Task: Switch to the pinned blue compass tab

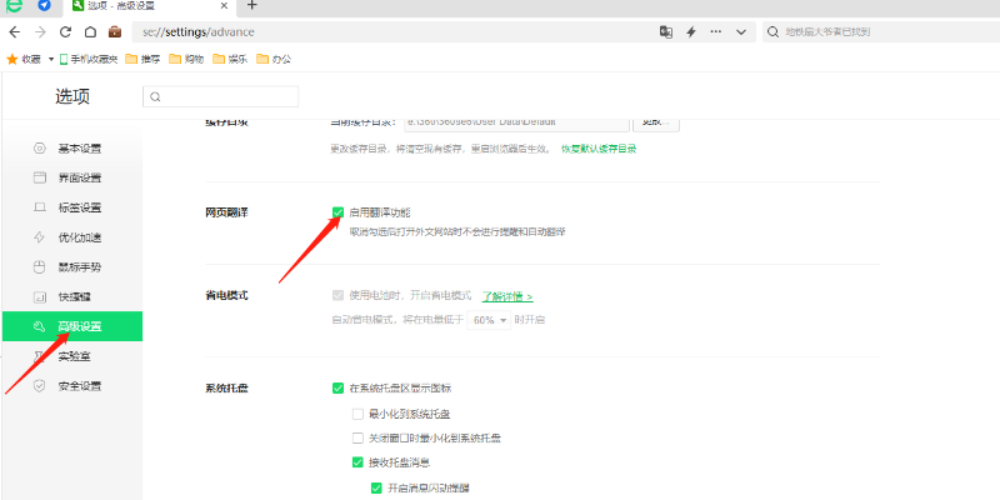Action: [x=44, y=6]
